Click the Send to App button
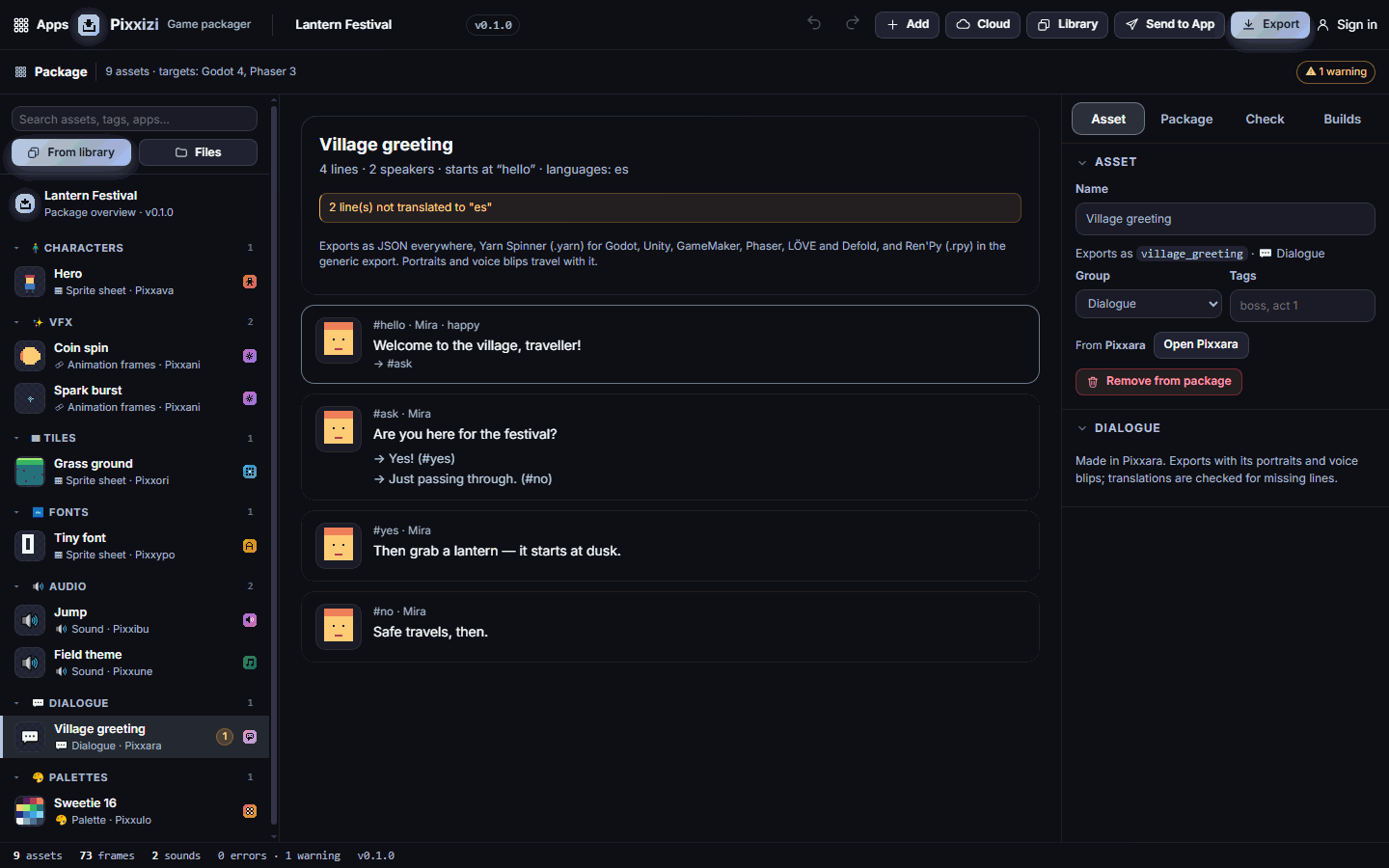 click(x=1170, y=24)
